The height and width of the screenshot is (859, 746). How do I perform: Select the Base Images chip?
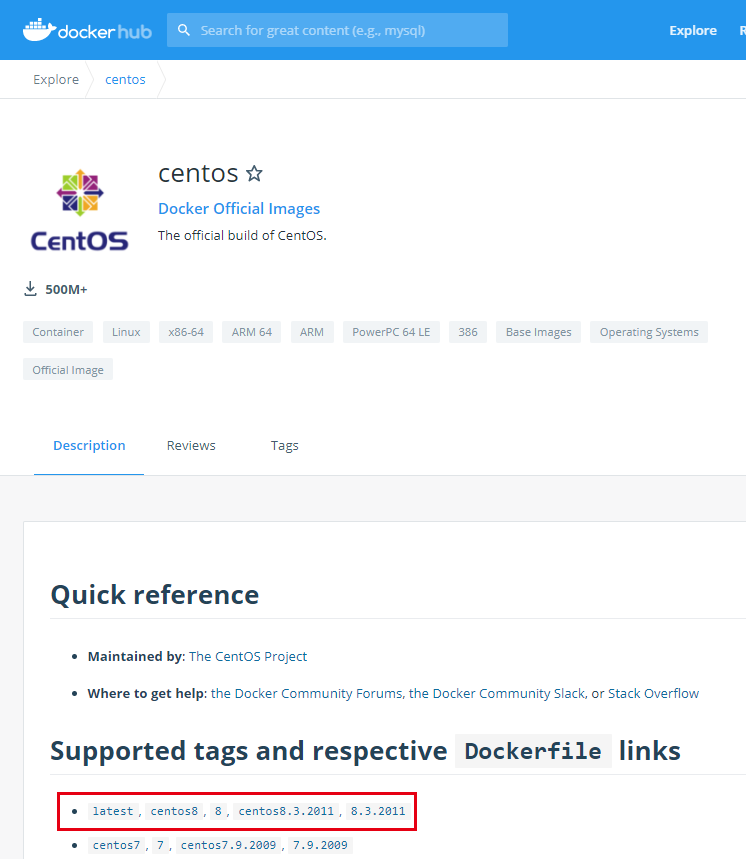538,332
